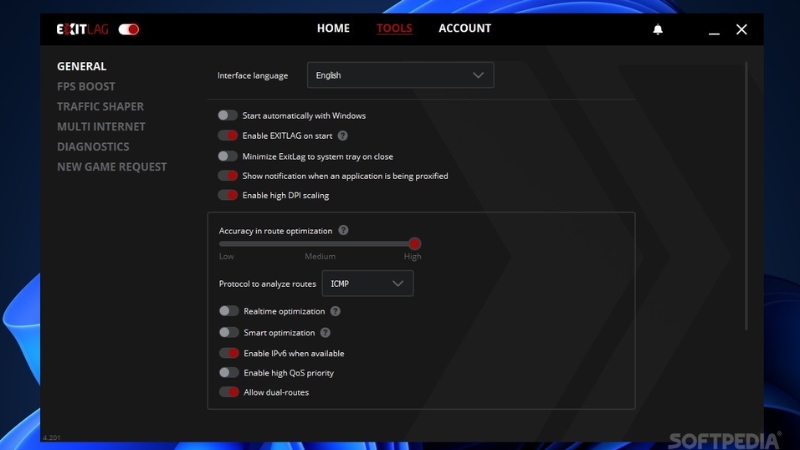
Task: Disable Enable EXITLAG on start
Action: pyautogui.click(x=228, y=136)
